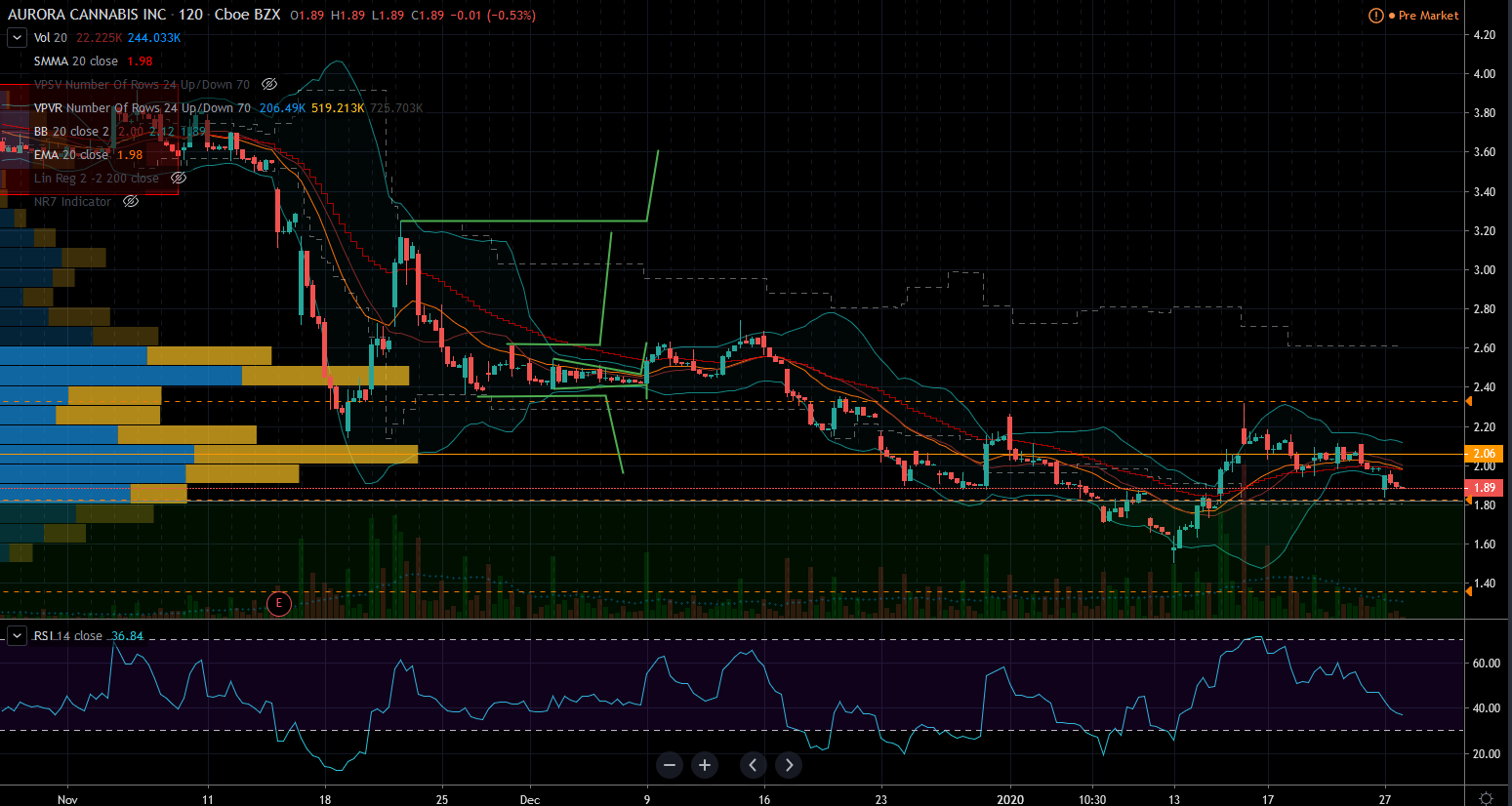This screenshot has height=806, width=1512.
Task: Click the red 1.89 current price label
Action: tap(1484, 488)
